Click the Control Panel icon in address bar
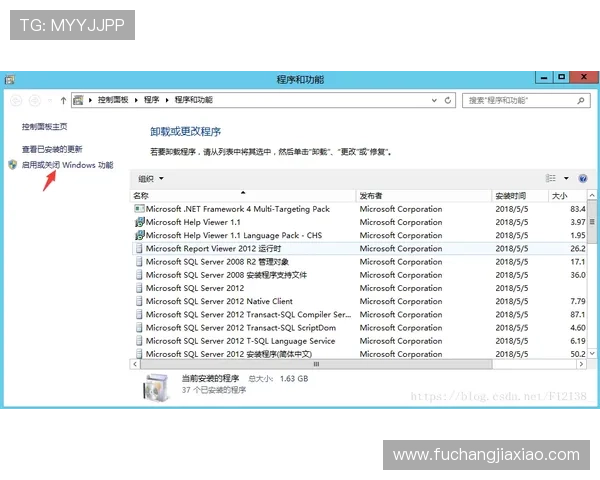This screenshot has height=480, width=600. click(78, 100)
